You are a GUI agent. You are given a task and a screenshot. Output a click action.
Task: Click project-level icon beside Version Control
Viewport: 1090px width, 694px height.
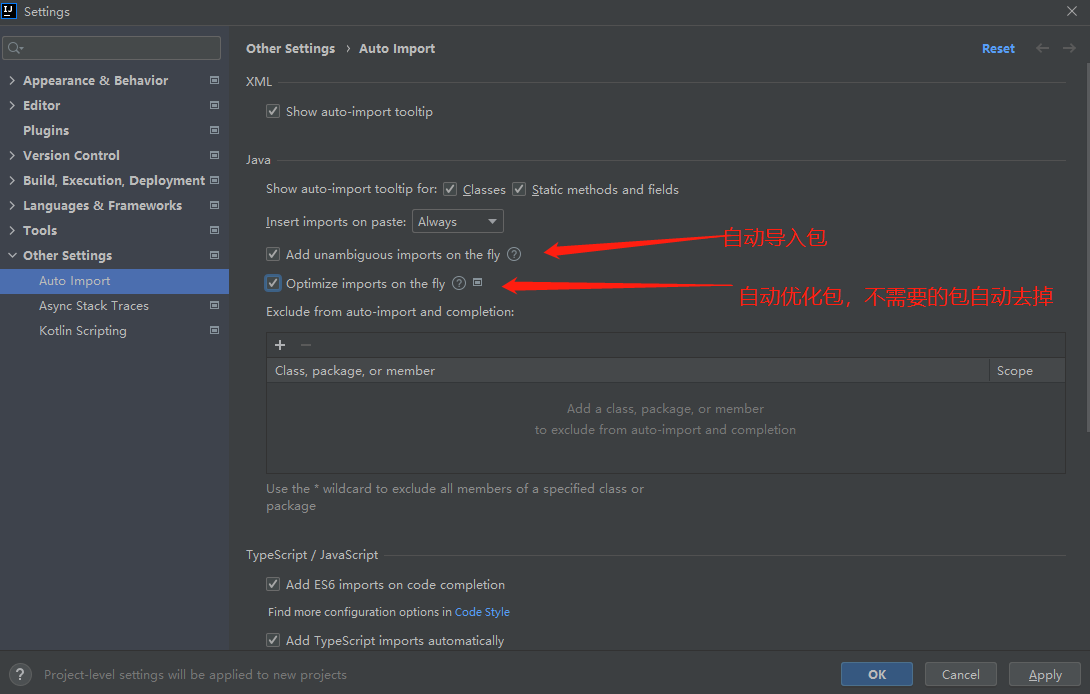click(x=214, y=156)
